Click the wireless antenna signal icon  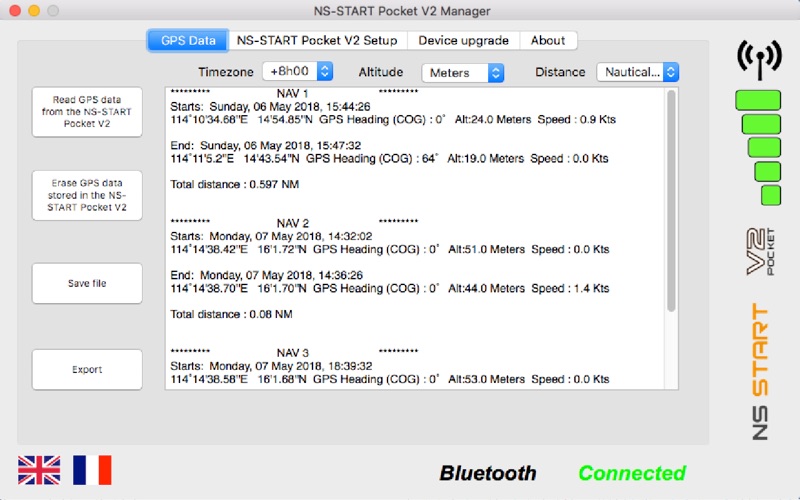759,59
